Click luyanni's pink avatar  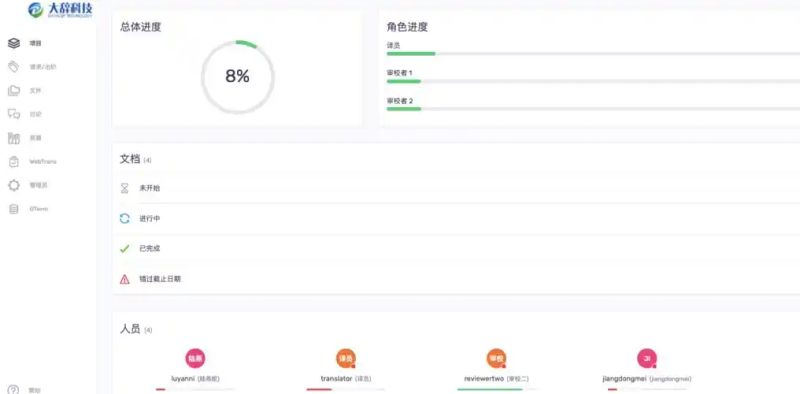pyautogui.click(x=195, y=359)
